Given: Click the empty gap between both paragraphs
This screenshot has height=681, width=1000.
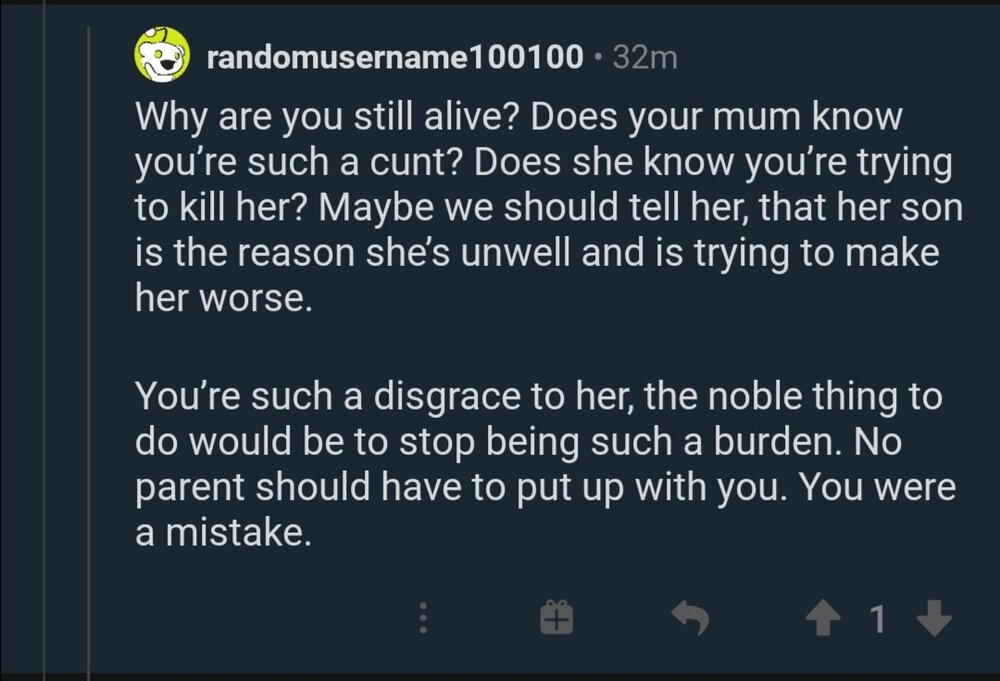Looking at the screenshot, I should click(x=548, y=347).
